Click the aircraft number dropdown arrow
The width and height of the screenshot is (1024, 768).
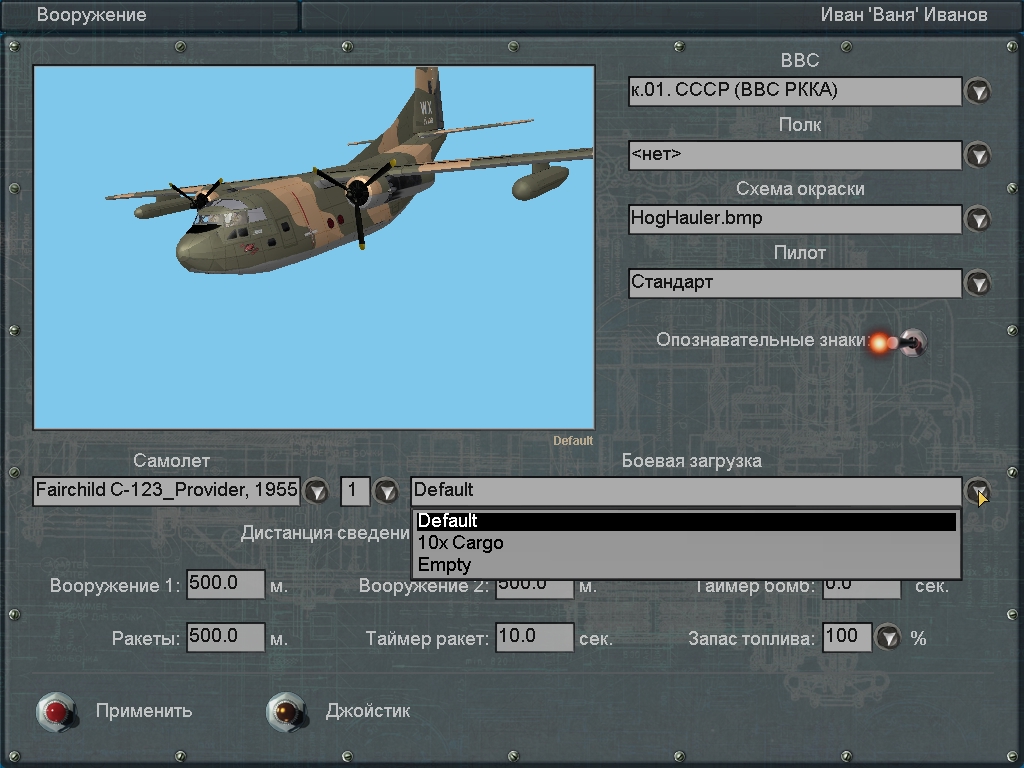pyautogui.click(x=386, y=491)
